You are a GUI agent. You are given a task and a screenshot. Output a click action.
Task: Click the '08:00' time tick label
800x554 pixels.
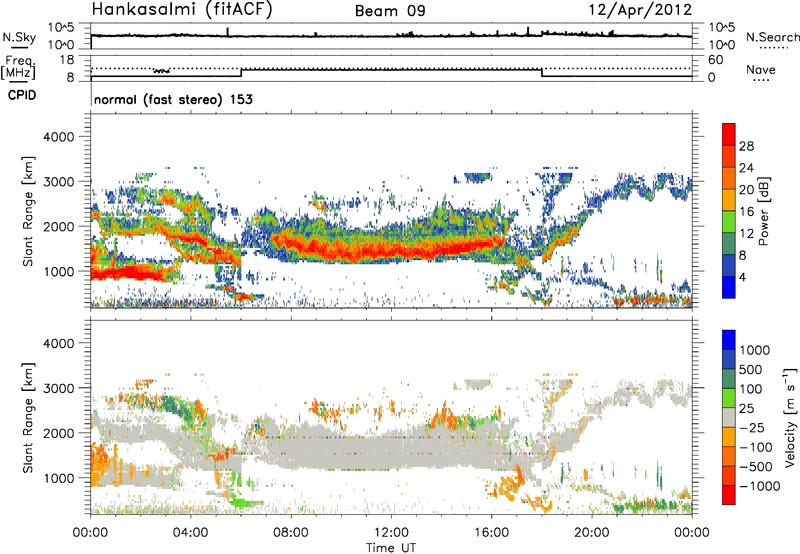290,533
